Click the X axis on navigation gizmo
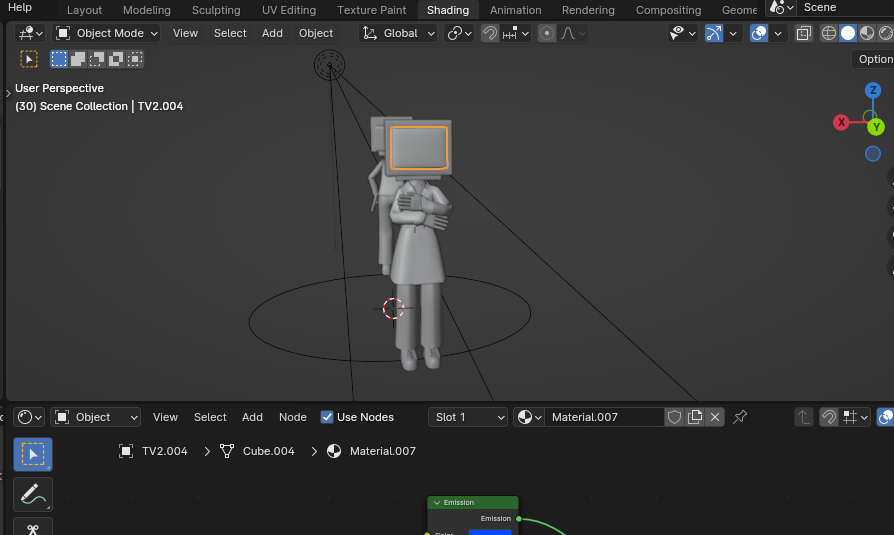 tap(841, 122)
